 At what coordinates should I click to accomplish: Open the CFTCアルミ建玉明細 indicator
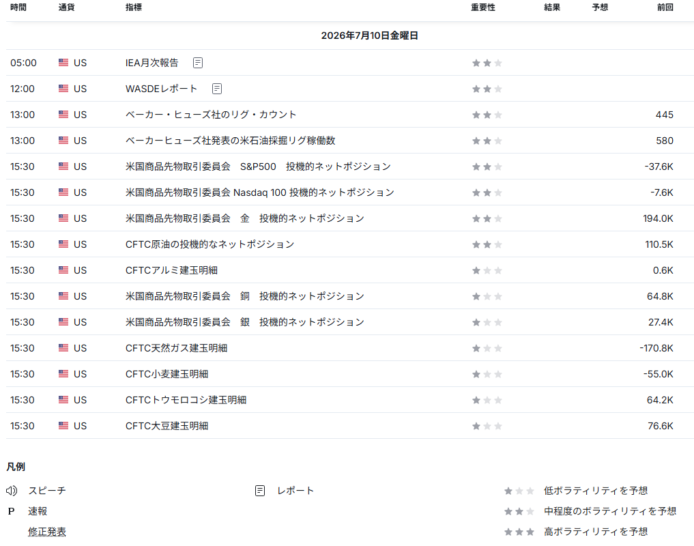pyautogui.click(x=171, y=270)
